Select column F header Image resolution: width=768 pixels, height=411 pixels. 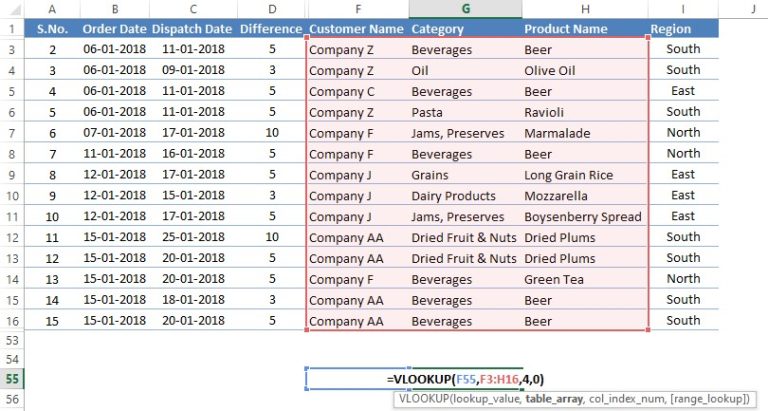[357, 8]
